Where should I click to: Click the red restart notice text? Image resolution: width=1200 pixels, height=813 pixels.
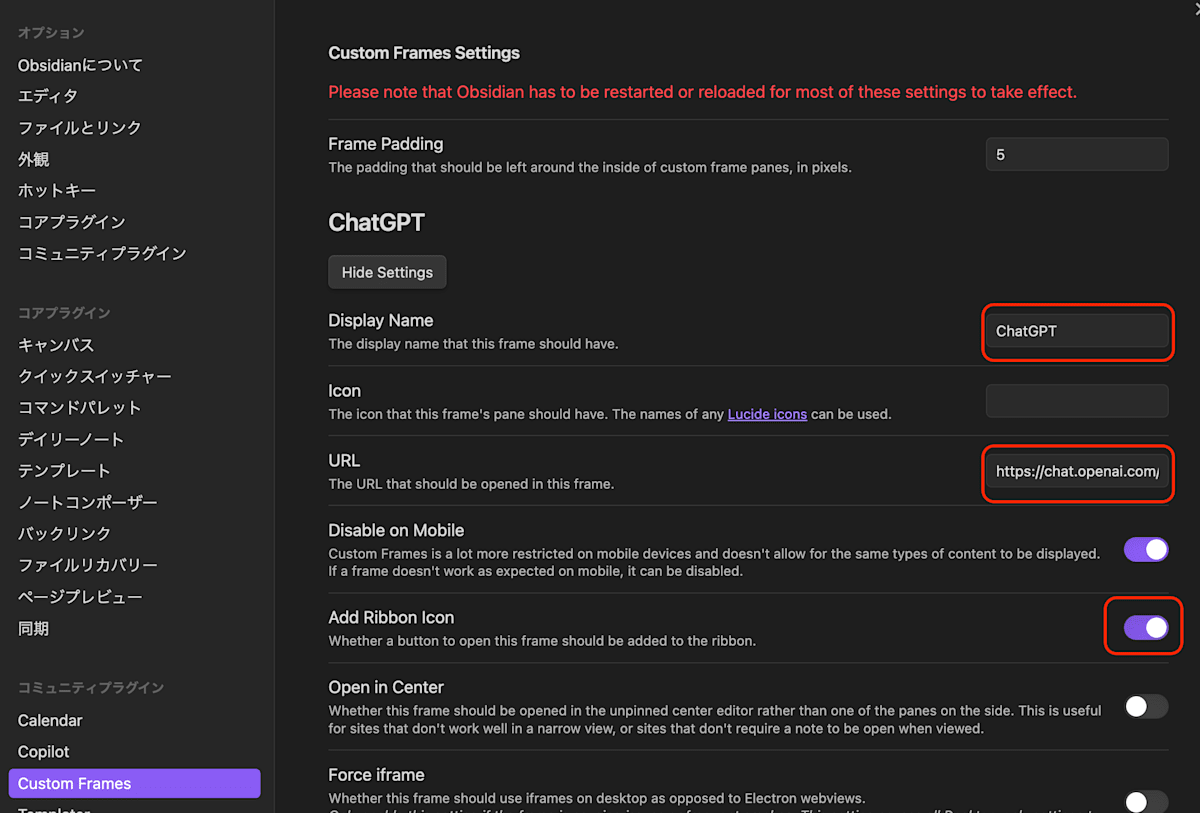point(703,92)
